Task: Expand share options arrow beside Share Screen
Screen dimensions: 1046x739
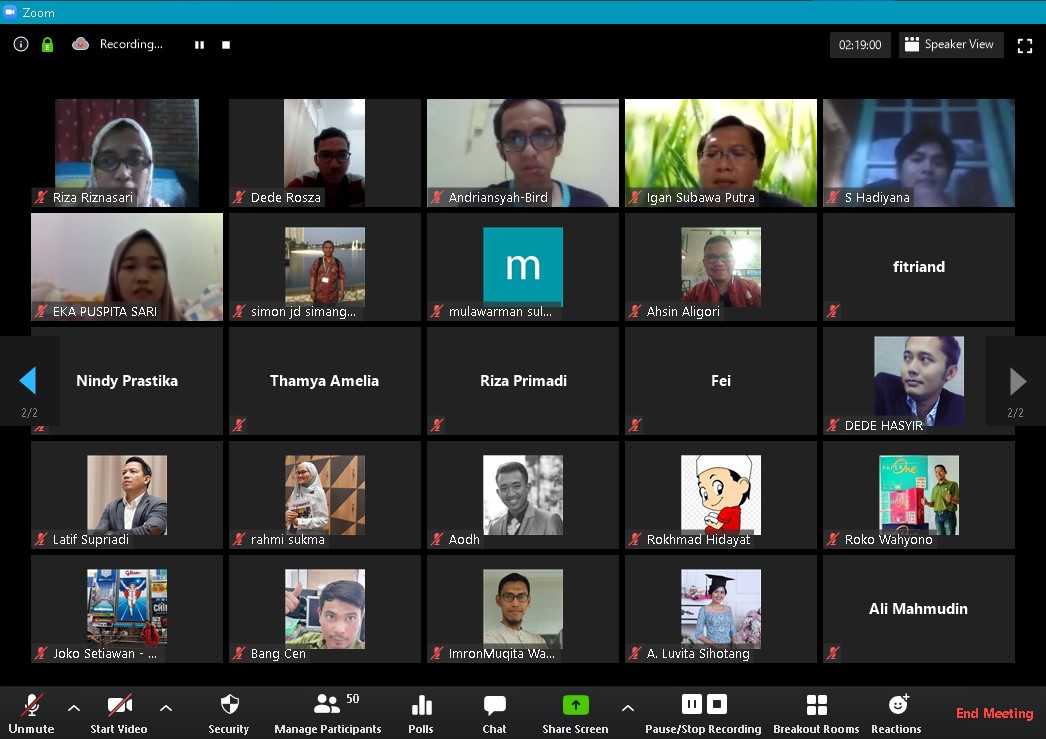Action: click(x=627, y=708)
